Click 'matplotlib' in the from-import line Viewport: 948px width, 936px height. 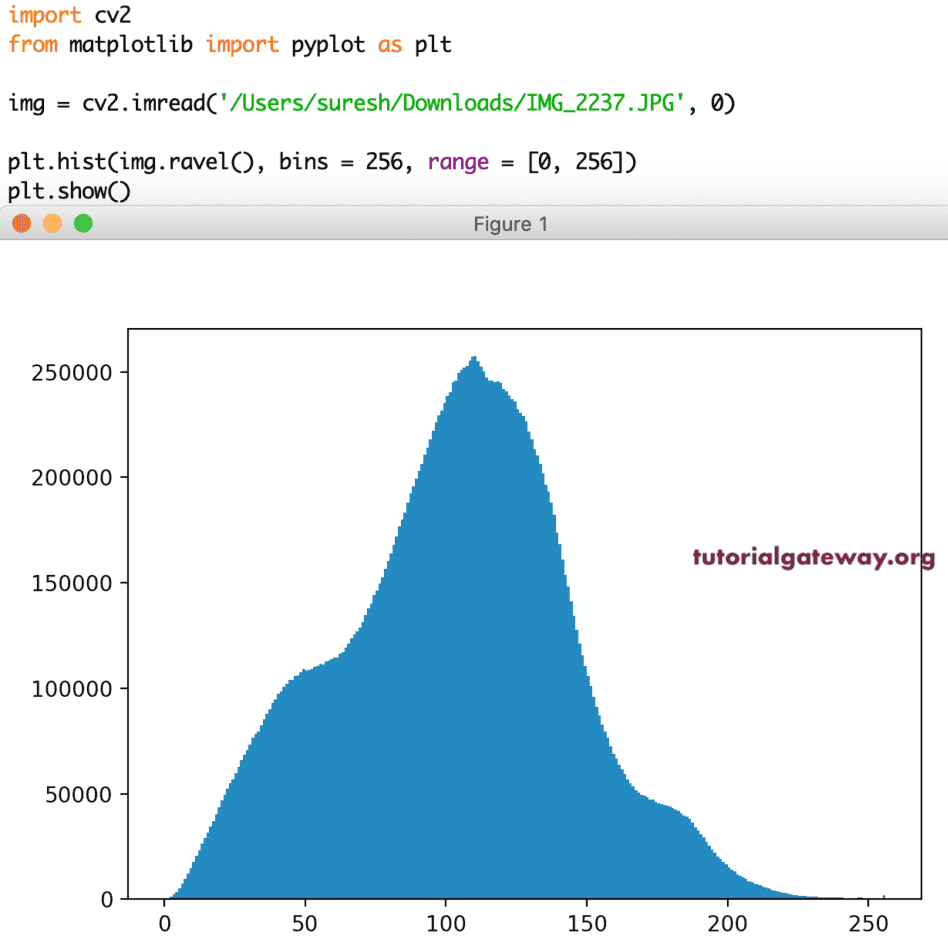pos(131,44)
